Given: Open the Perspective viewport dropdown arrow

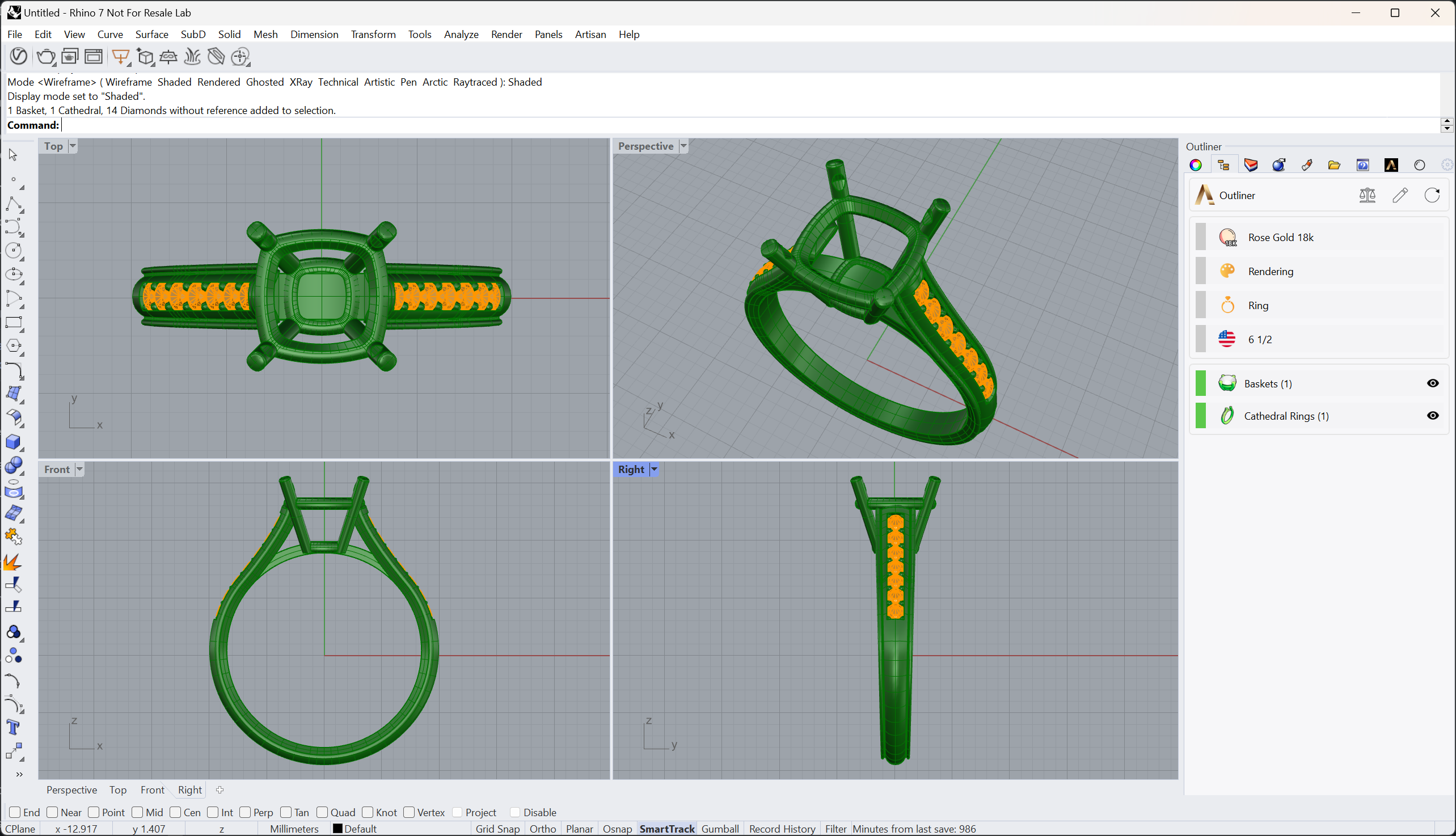Looking at the screenshot, I should tap(683, 146).
